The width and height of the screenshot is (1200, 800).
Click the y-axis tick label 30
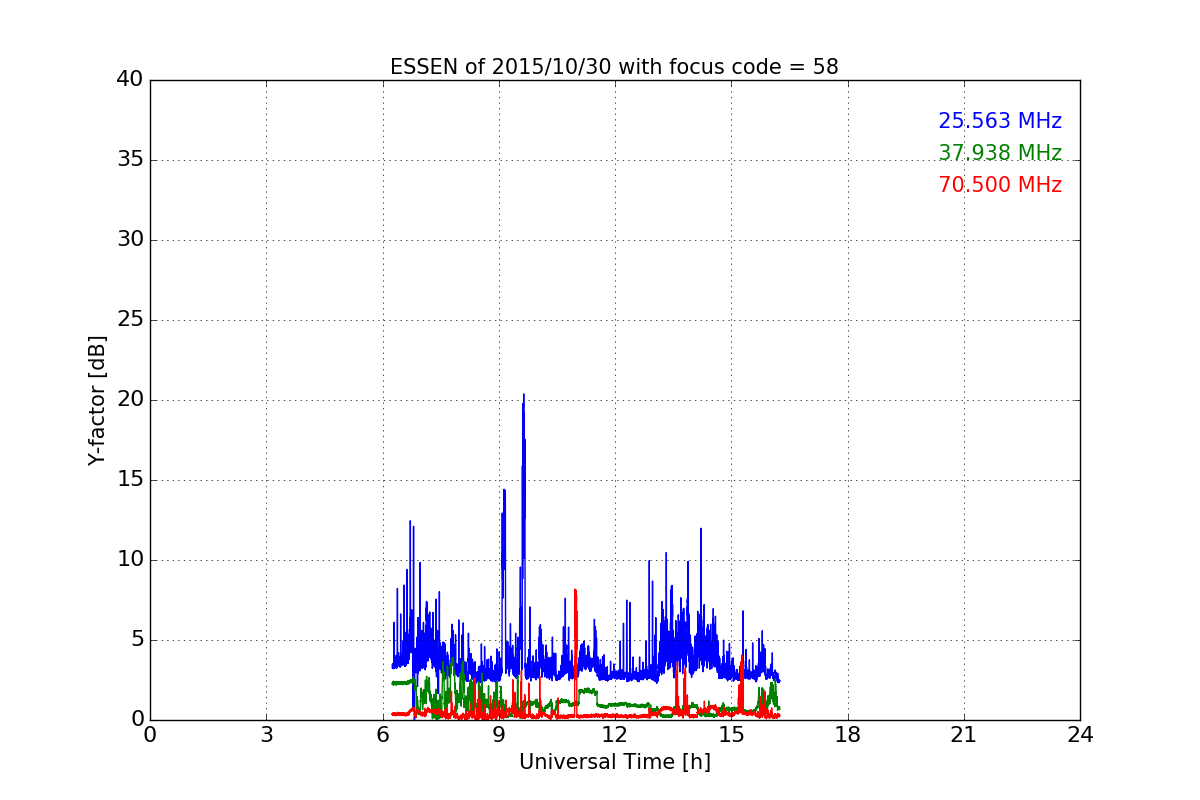(x=130, y=240)
